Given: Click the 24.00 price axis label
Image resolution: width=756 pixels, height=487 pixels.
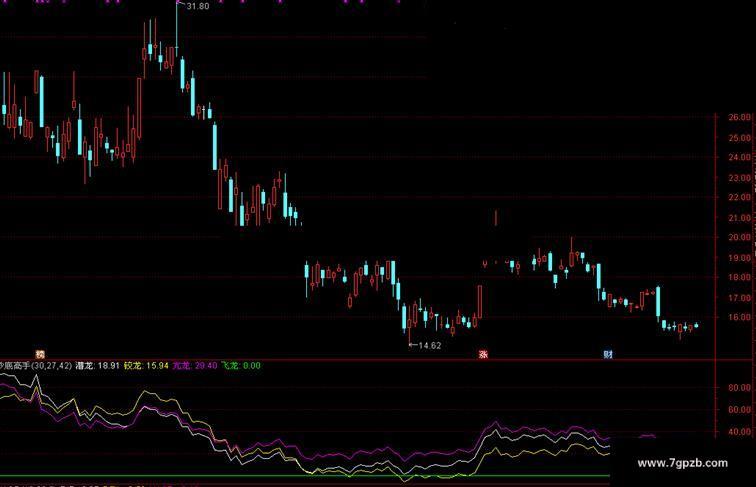Looking at the screenshot, I should coord(740,157).
